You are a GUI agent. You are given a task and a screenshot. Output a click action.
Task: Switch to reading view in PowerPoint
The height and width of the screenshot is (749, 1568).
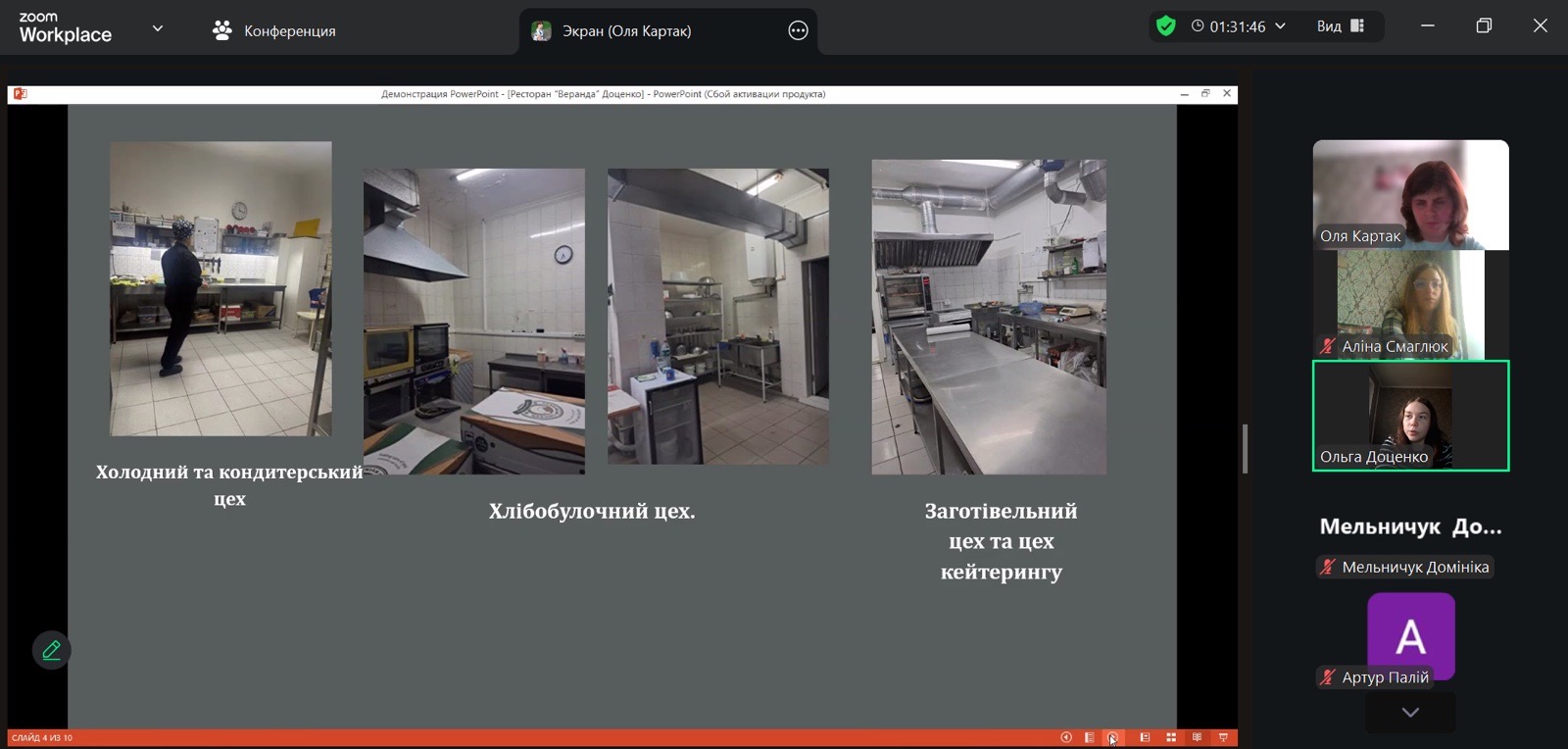click(1197, 737)
